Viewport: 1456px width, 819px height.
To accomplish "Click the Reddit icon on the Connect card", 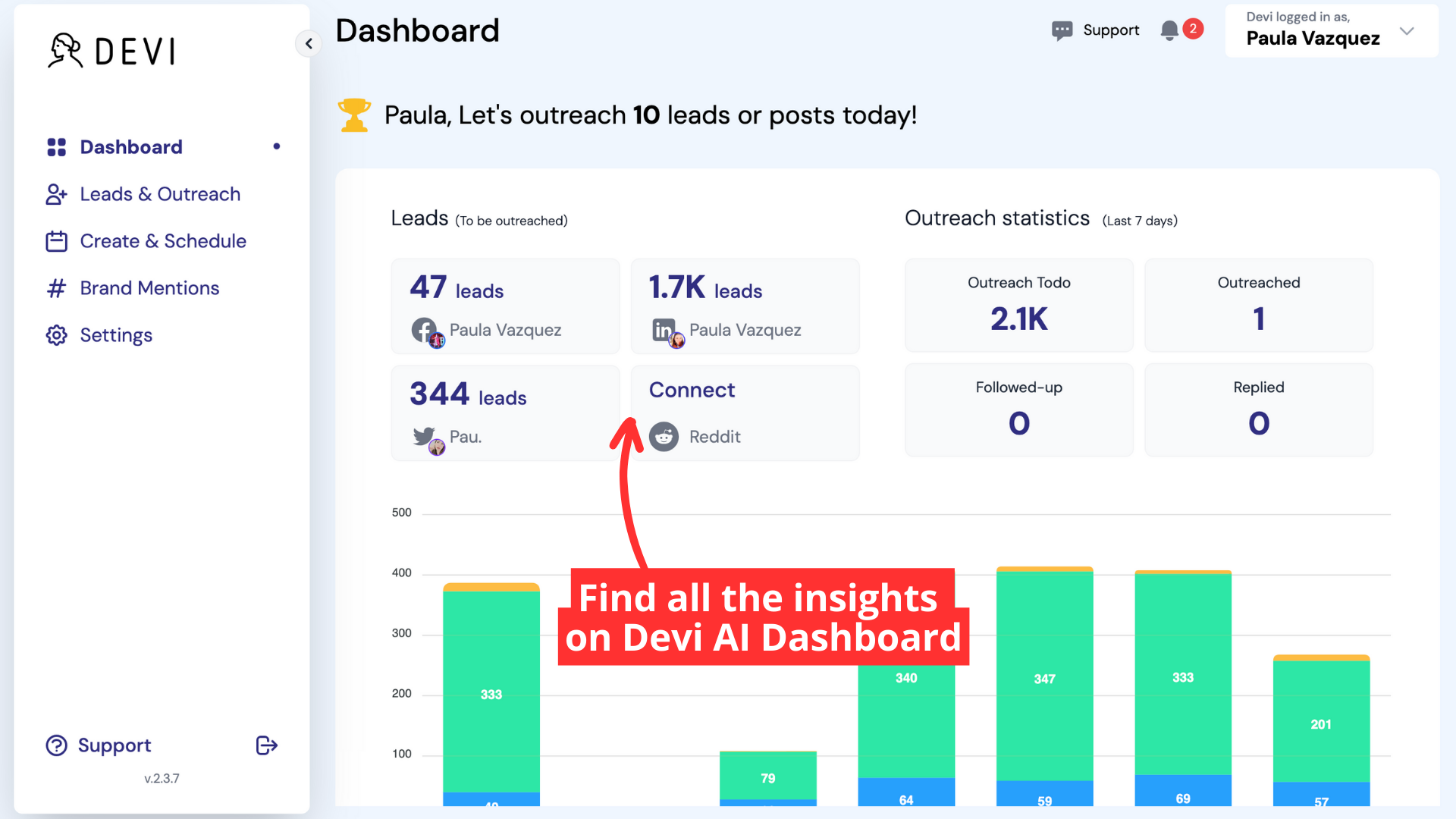I will [664, 436].
